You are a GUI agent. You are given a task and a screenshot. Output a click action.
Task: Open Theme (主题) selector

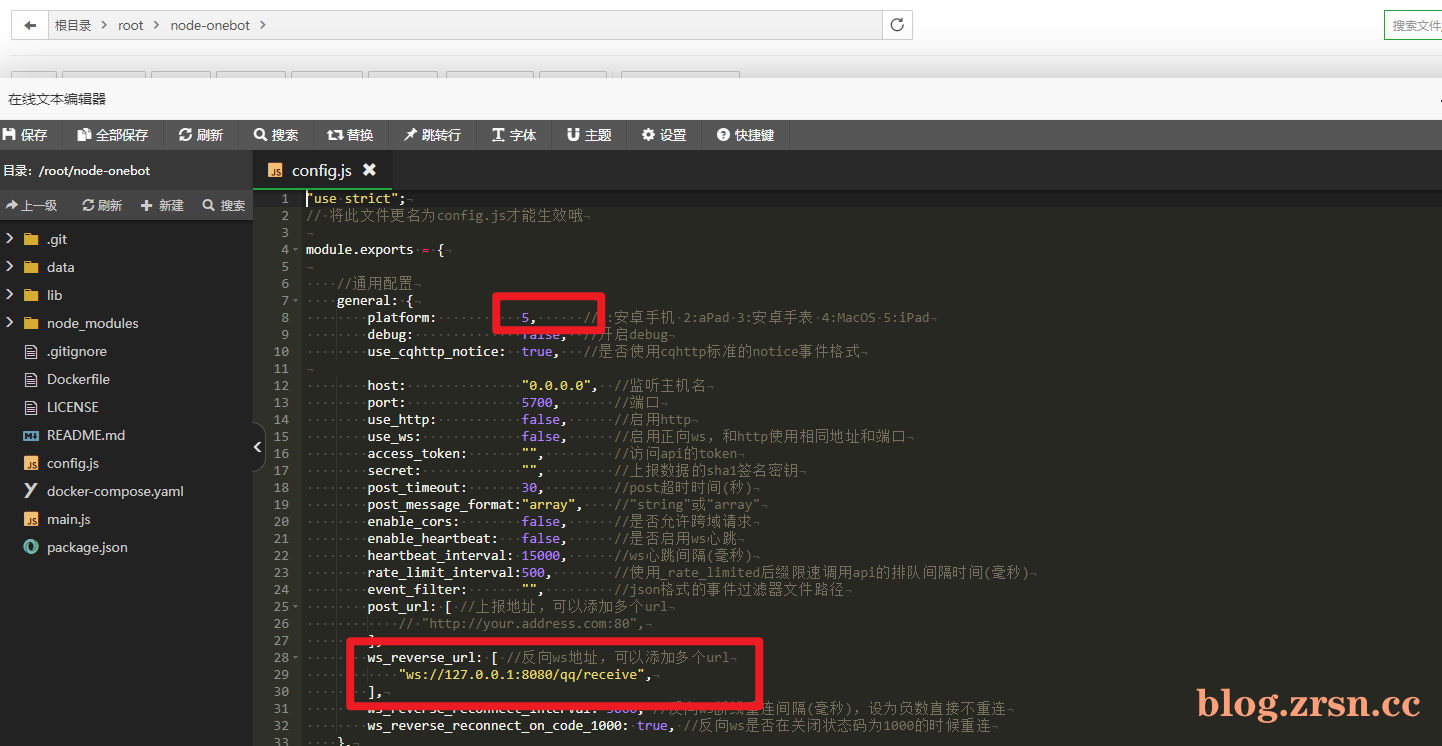pos(589,135)
